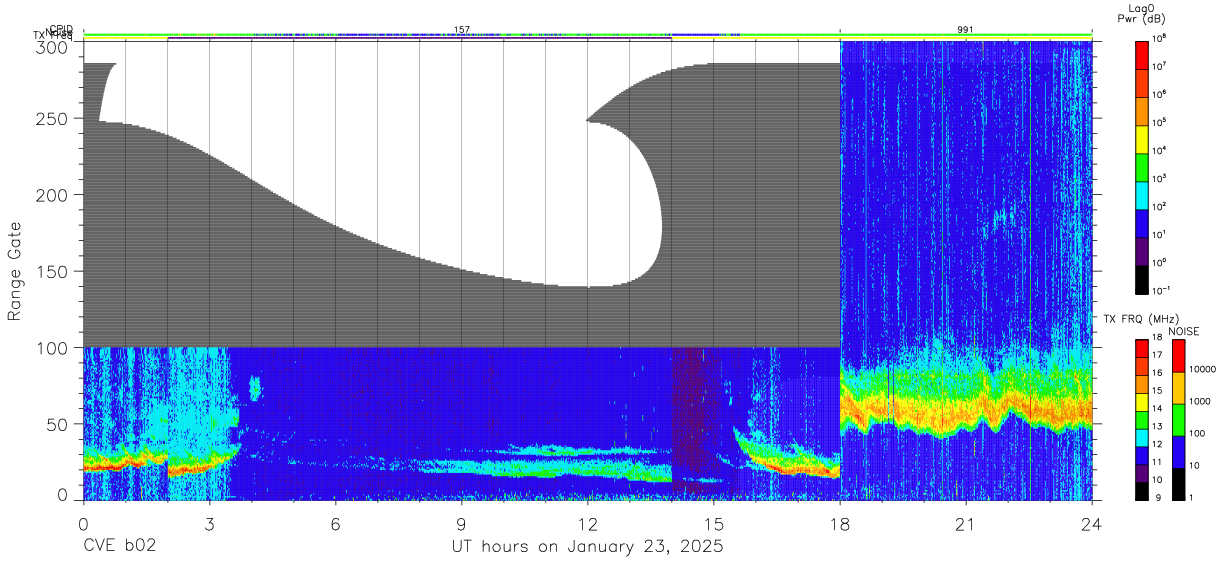
Task: Click the x-axis tick label '24'
Action: point(1092,524)
